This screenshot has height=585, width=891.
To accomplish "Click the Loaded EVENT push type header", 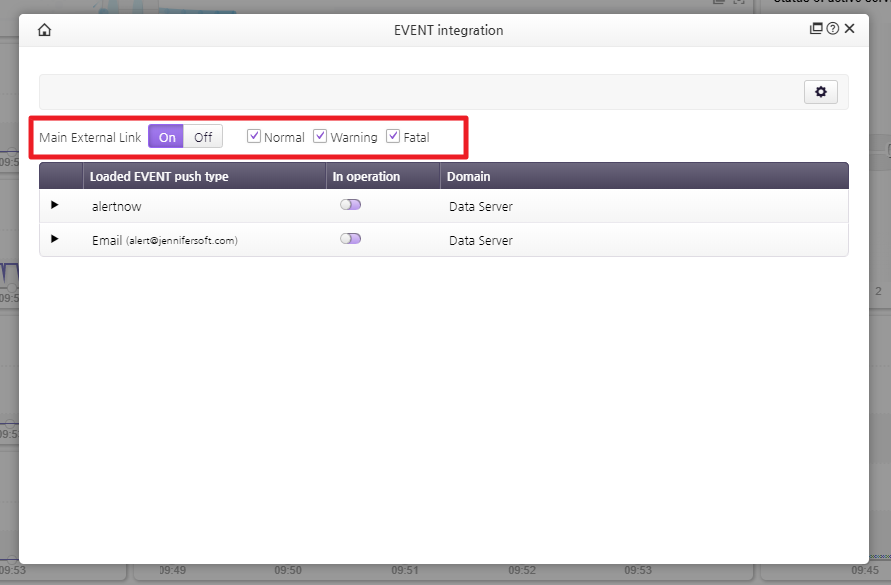I will [159, 176].
